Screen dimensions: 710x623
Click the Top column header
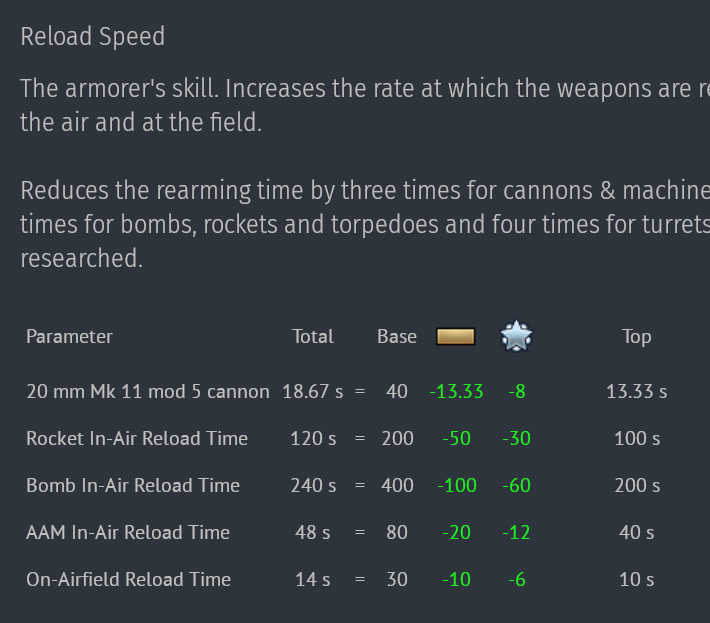637,337
